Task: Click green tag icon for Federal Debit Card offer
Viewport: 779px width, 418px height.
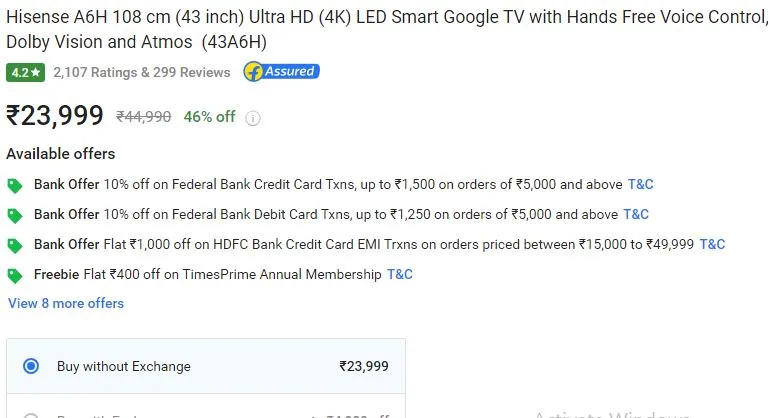Action: 15,216
